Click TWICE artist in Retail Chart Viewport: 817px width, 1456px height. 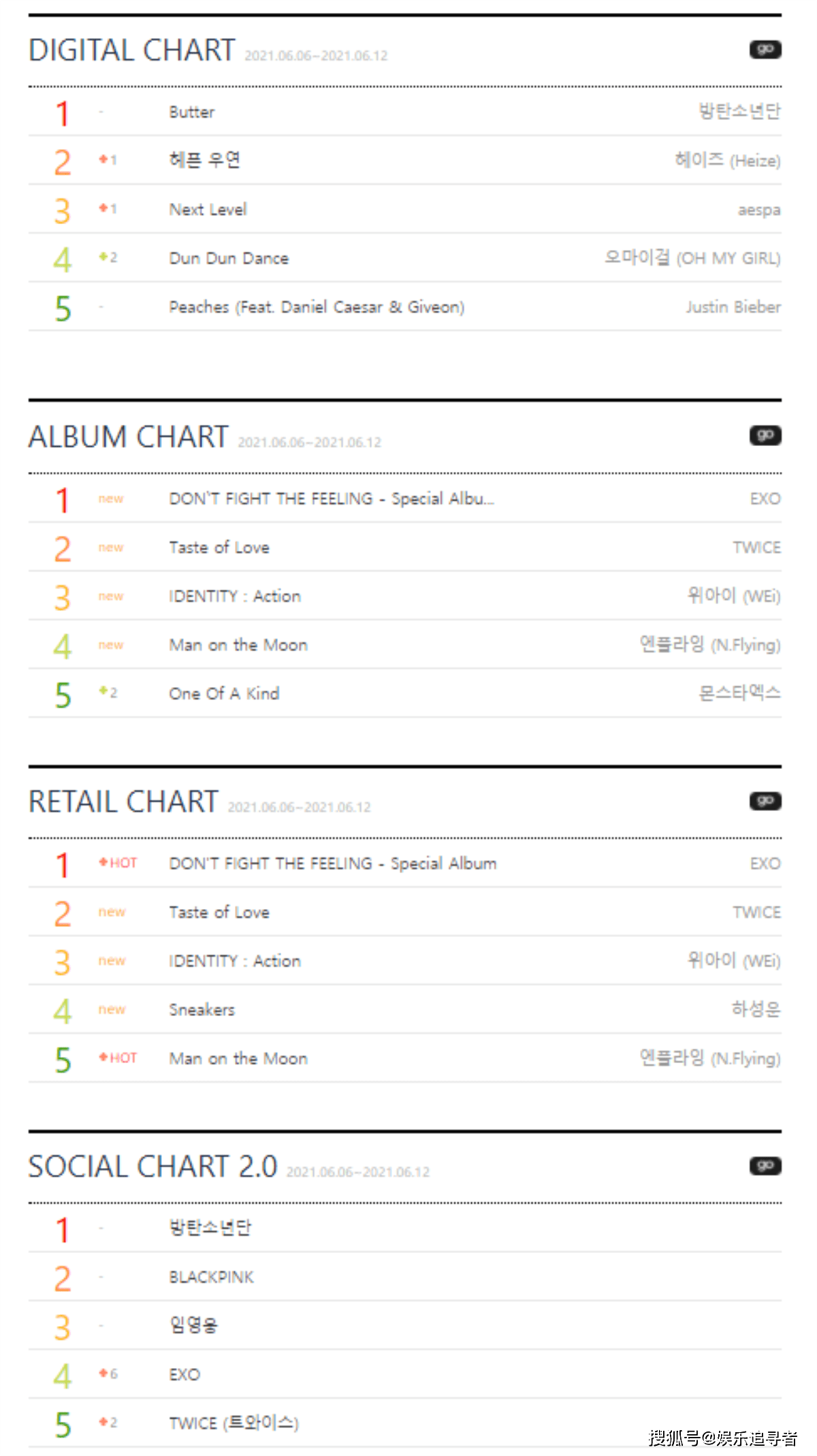point(756,913)
